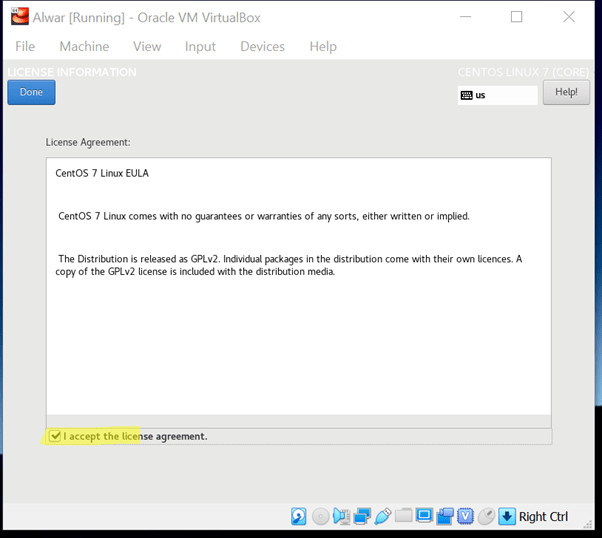602x538 pixels.
Task: Uncheck the license agreement checkbox
Action: pos(55,436)
